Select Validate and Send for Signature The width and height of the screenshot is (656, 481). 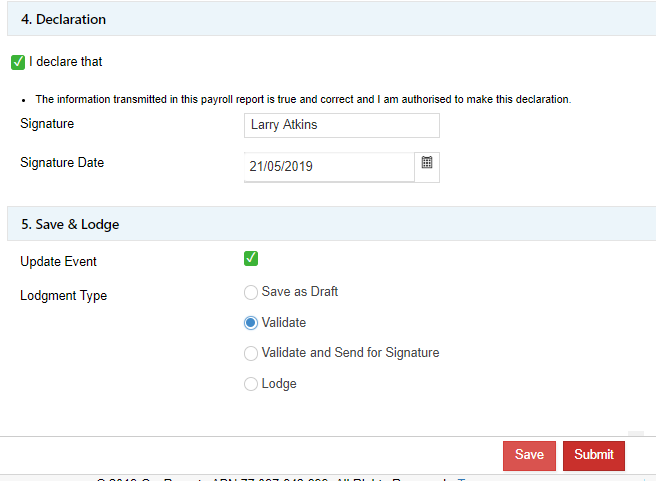point(251,353)
